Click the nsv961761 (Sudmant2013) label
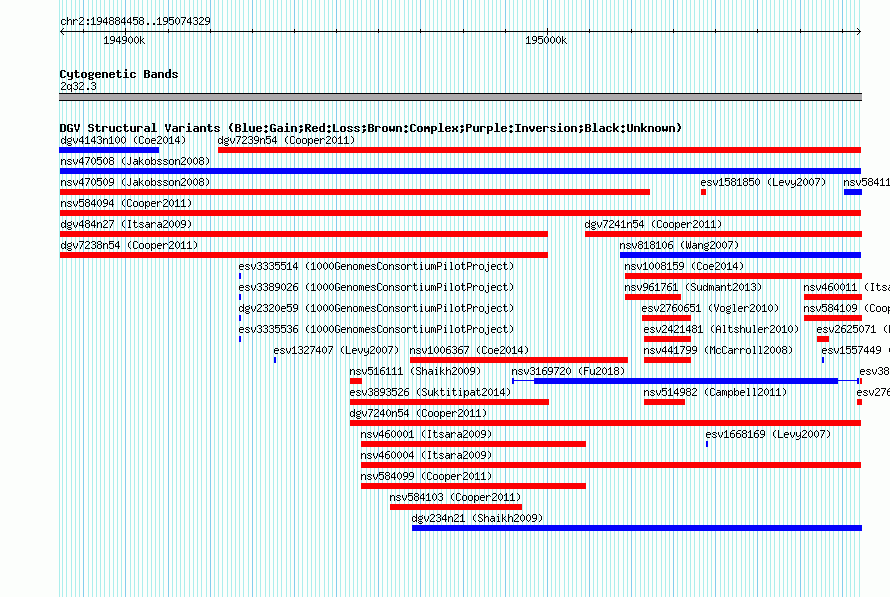This screenshot has width=890, height=597. pos(693,287)
